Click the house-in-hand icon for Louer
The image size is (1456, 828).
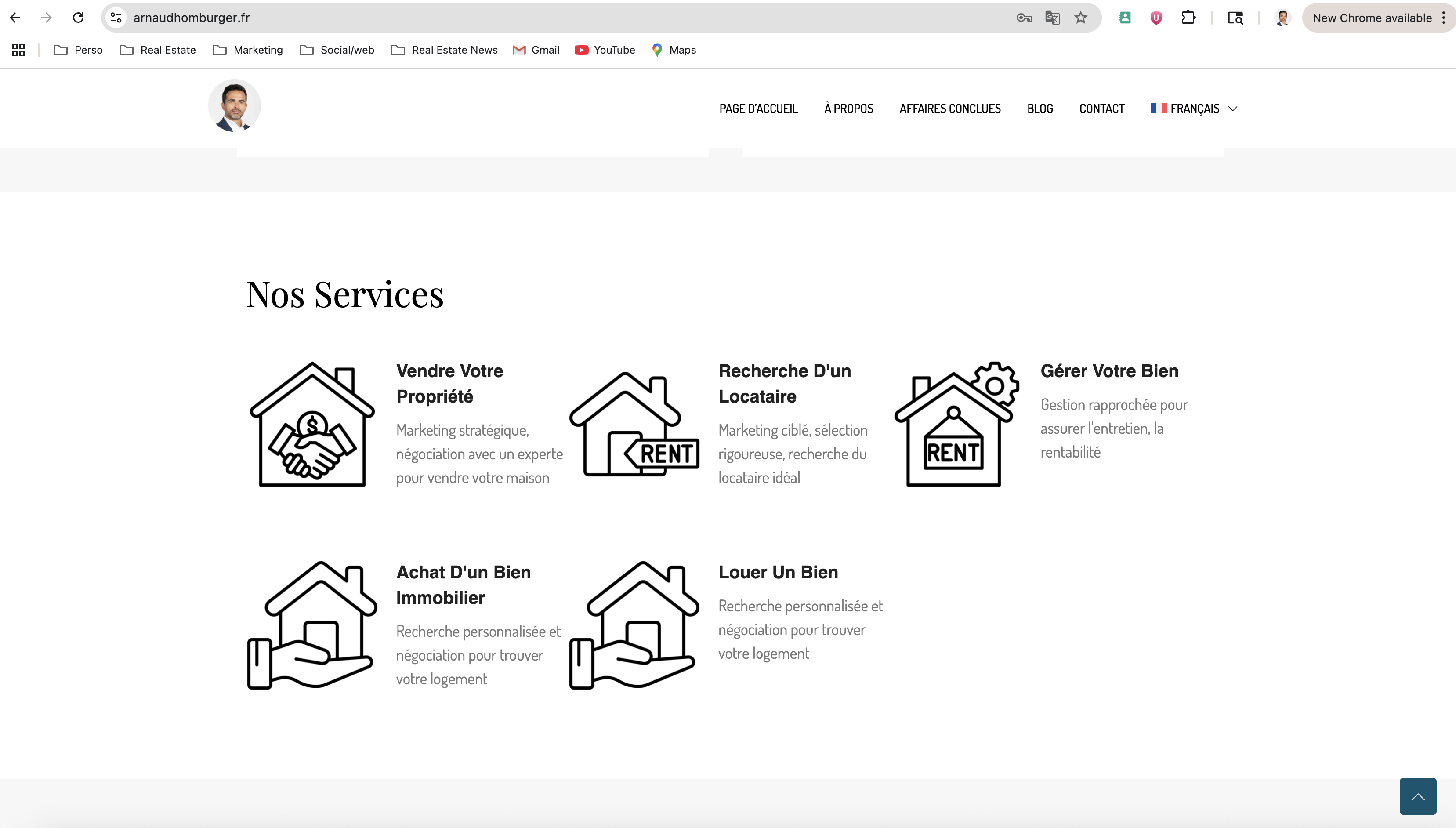click(634, 625)
